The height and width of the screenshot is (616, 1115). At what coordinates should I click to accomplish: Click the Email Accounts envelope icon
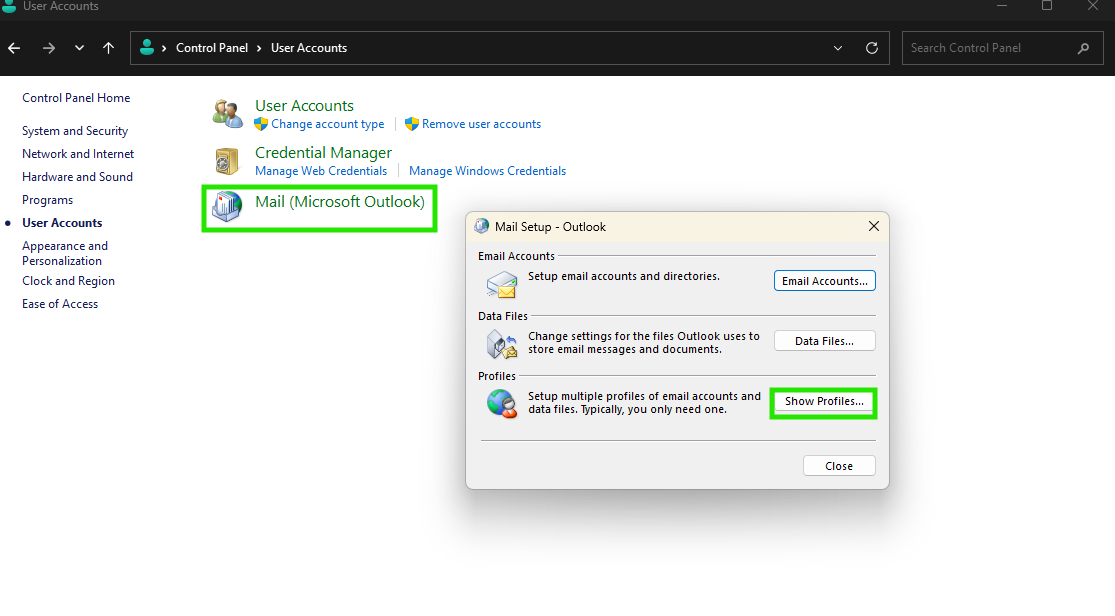click(x=501, y=285)
